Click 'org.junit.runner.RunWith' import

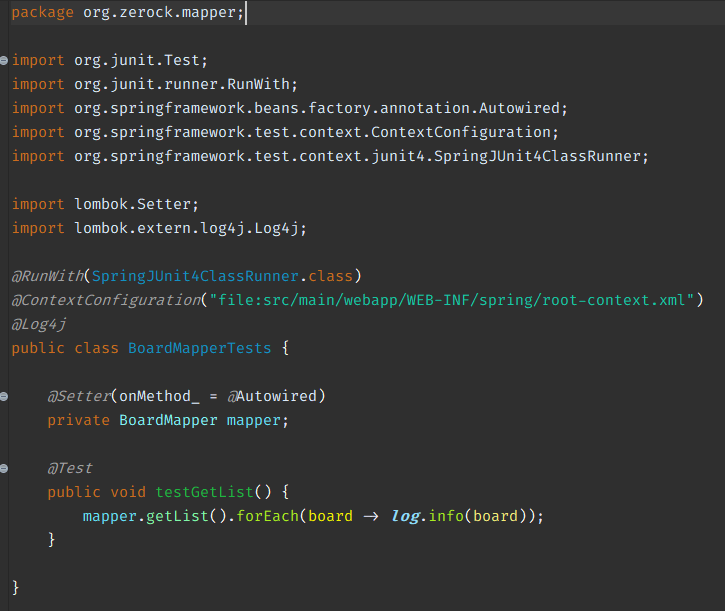click(x=181, y=84)
